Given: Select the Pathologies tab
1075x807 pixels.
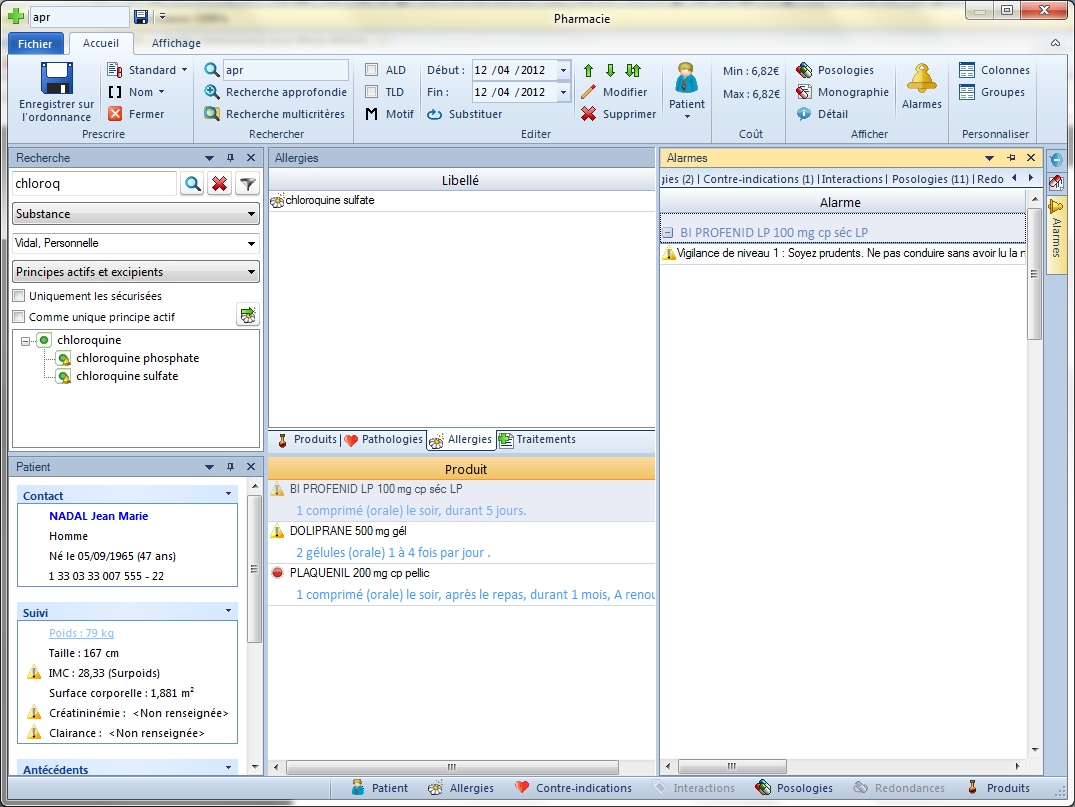Looking at the screenshot, I should (x=383, y=440).
